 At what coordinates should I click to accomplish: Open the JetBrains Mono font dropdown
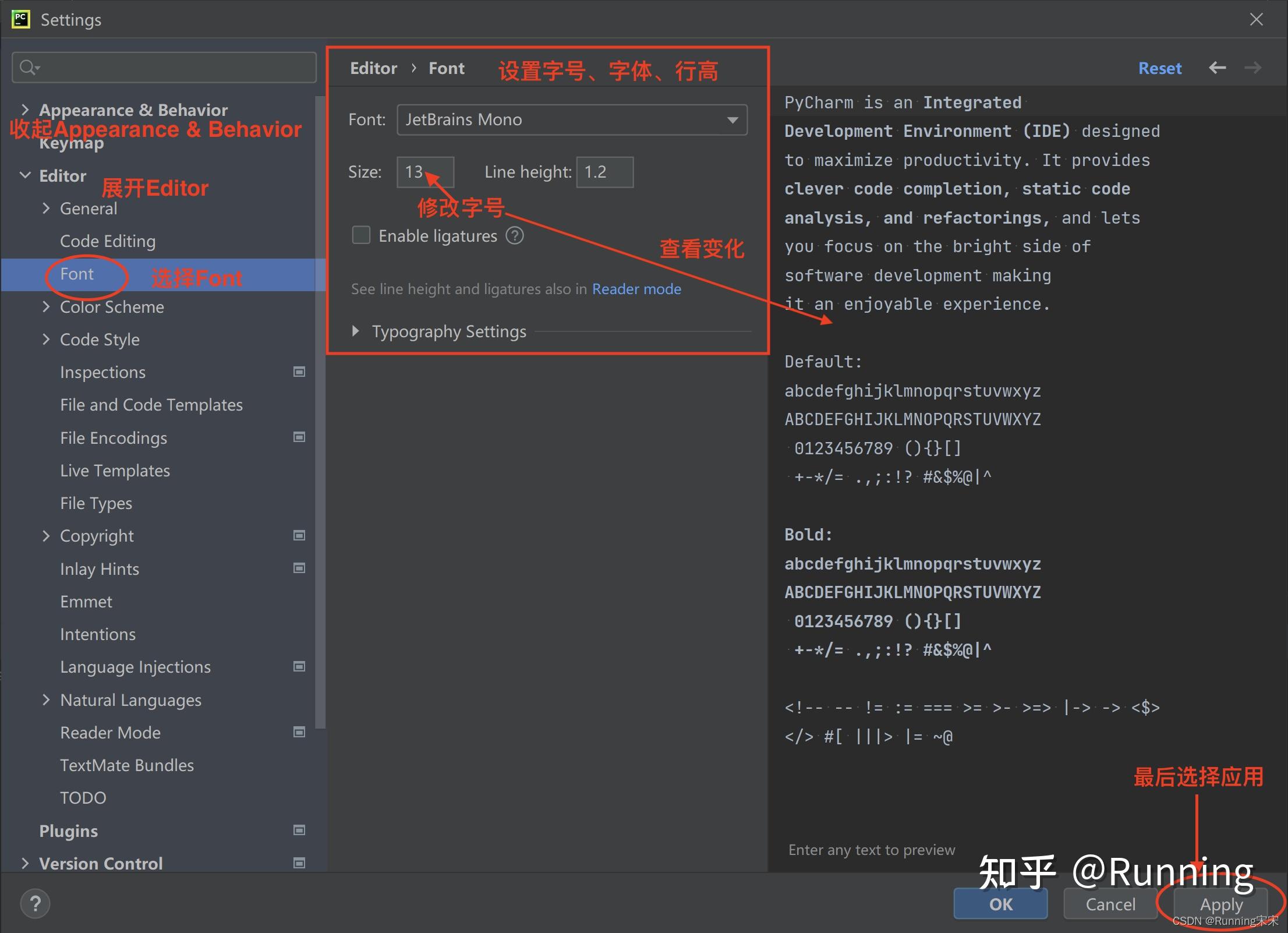732,119
